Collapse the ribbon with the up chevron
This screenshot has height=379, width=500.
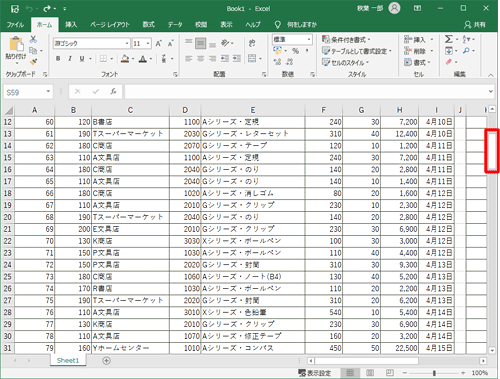tap(490, 75)
